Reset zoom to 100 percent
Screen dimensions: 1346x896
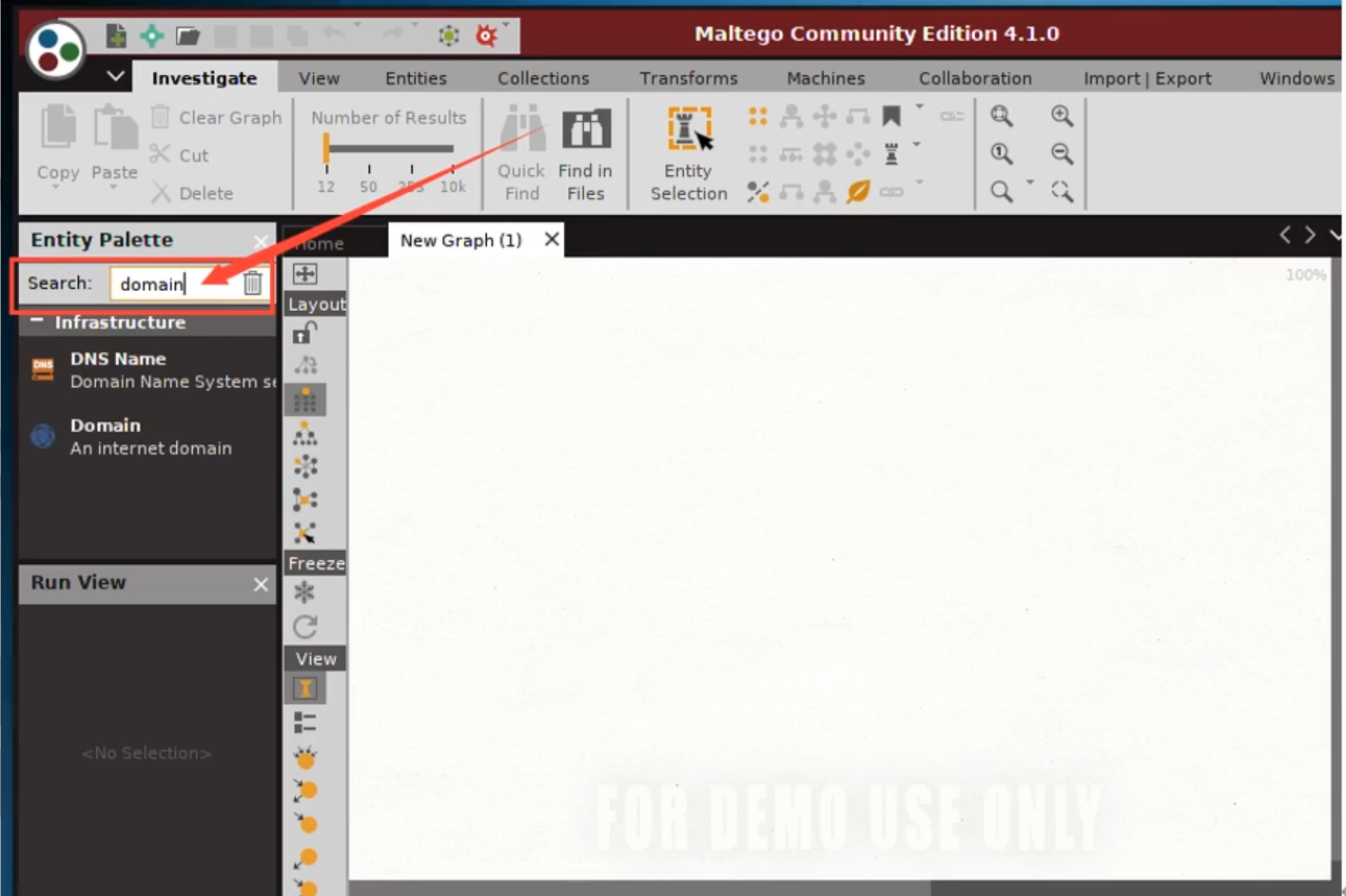(x=1002, y=154)
